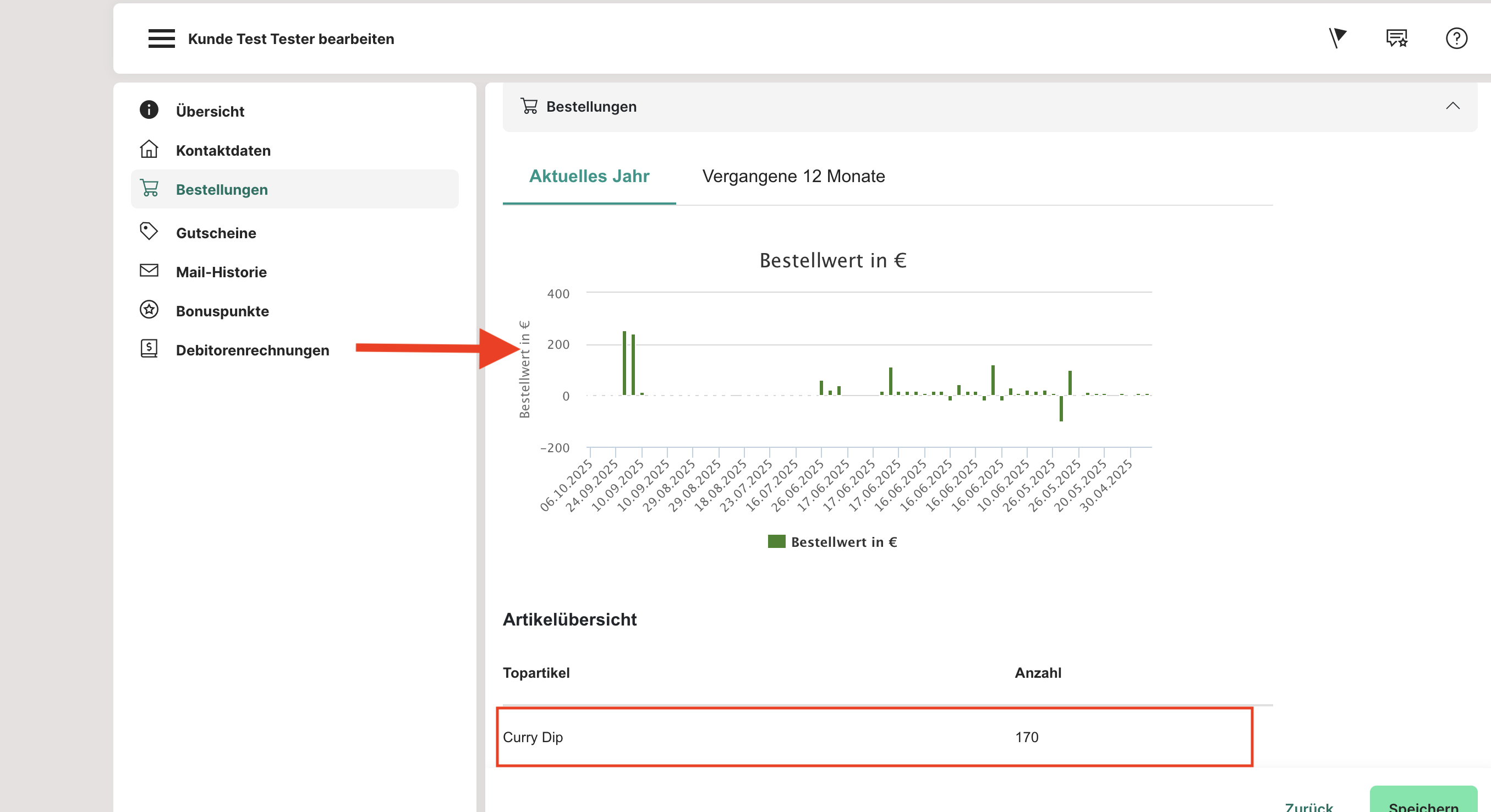This screenshot has height=812, width=1491.
Task: Click the Kontaktdaten house icon
Action: coord(149,149)
